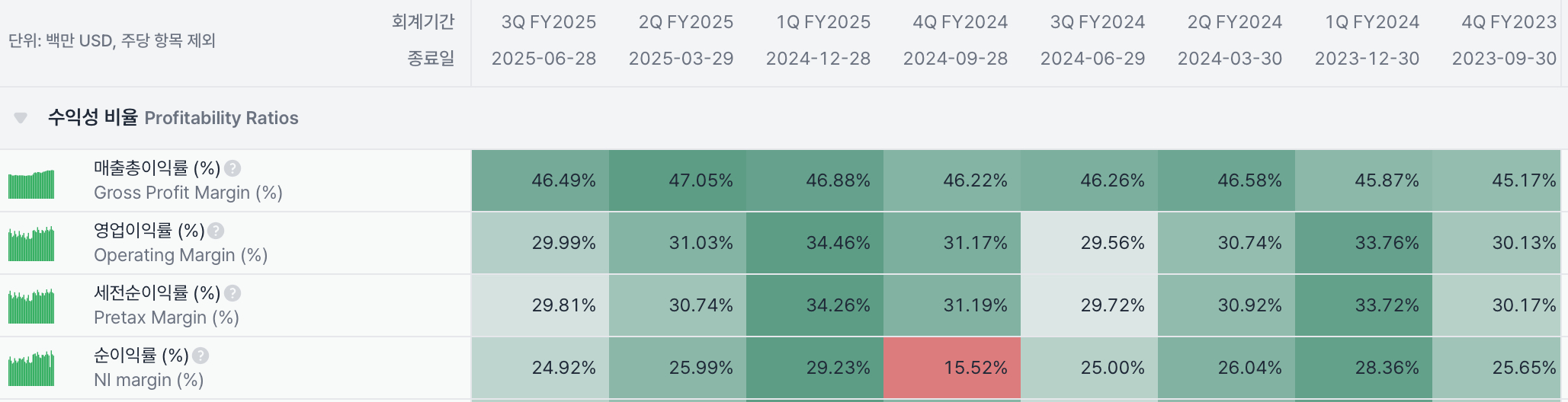Viewport: 1568px width, 402px height.
Task: Click the 34.46% operating margin cell
Action: pyautogui.click(x=815, y=243)
